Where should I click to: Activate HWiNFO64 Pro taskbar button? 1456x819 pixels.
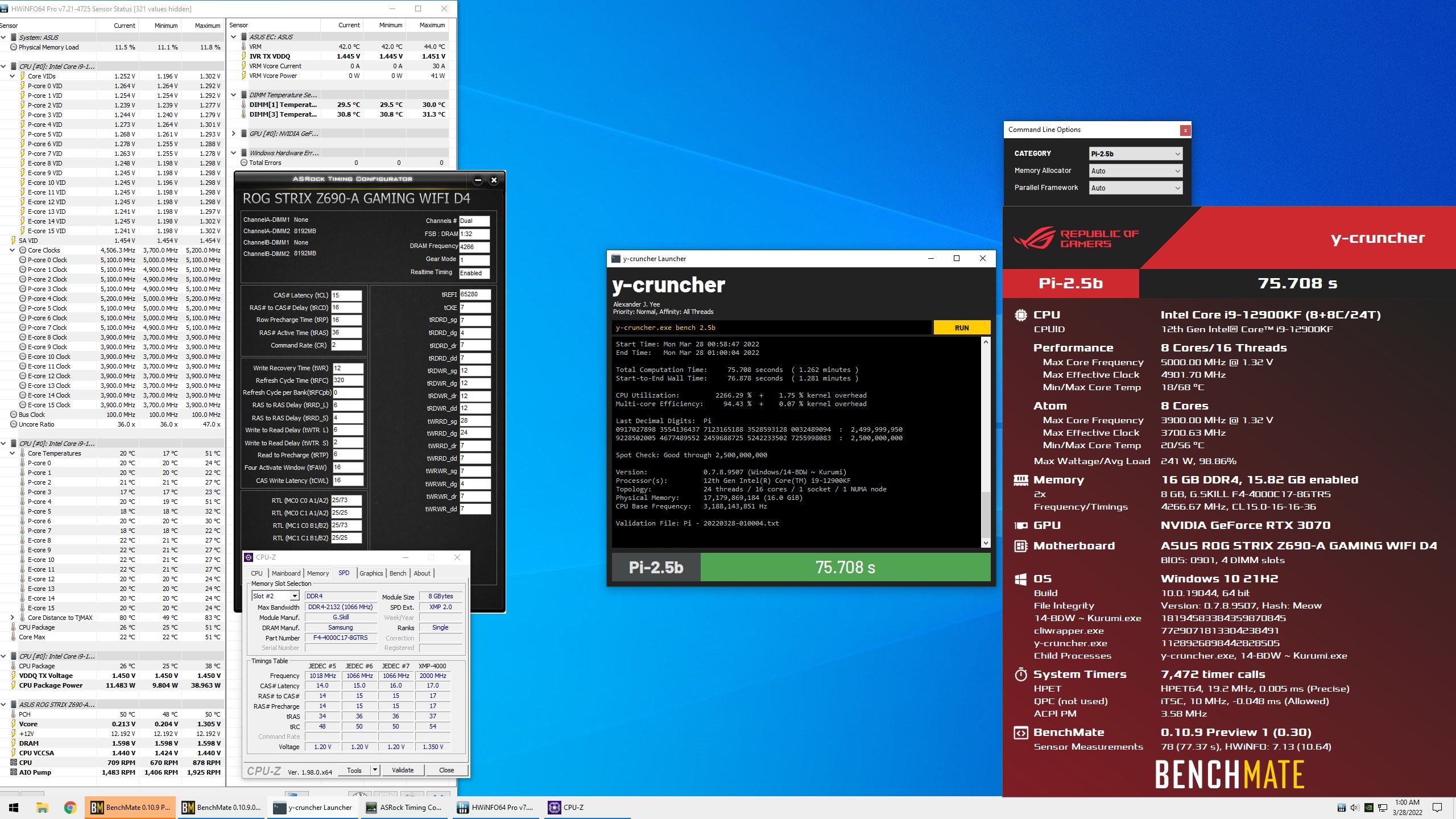click(x=497, y=807)
